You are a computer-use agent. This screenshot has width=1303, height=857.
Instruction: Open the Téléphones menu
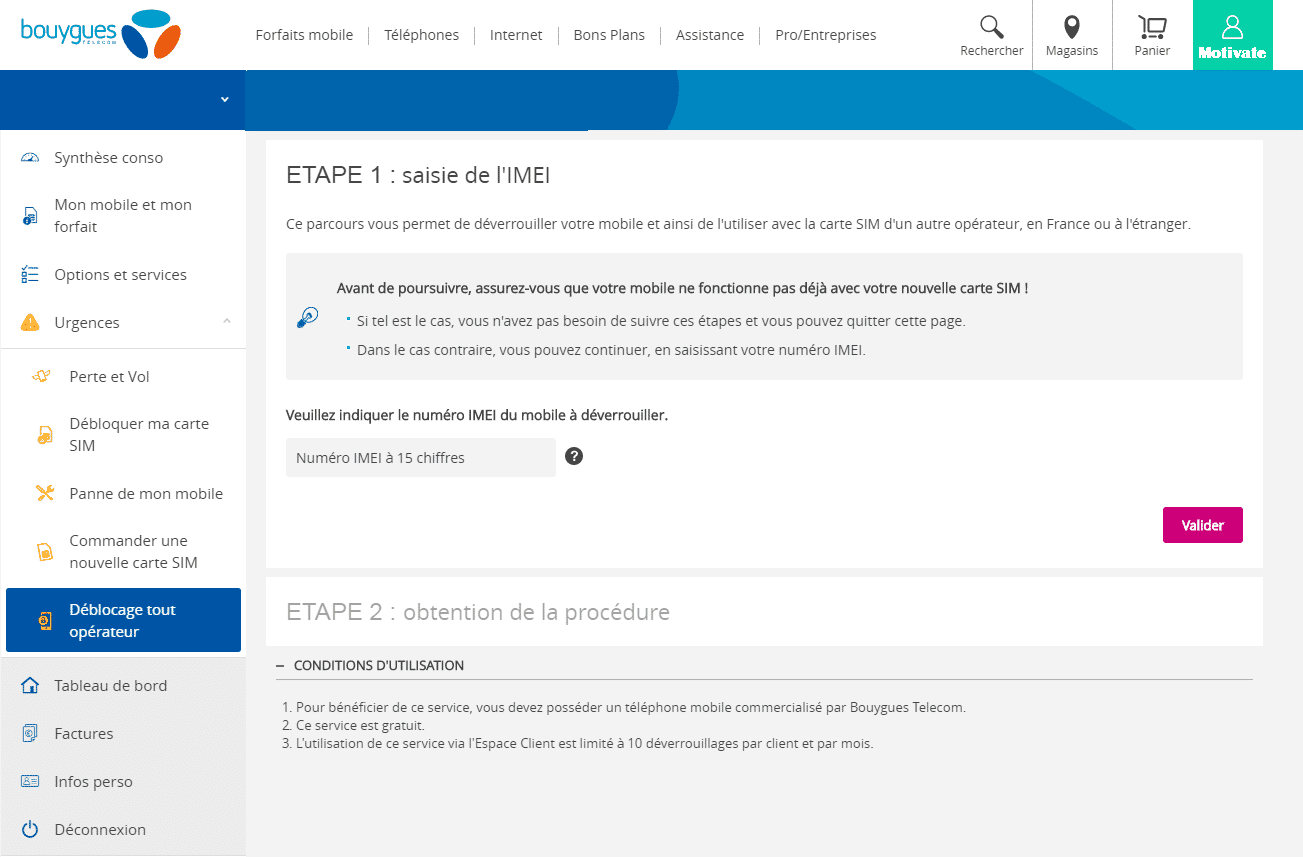(422, 35)
